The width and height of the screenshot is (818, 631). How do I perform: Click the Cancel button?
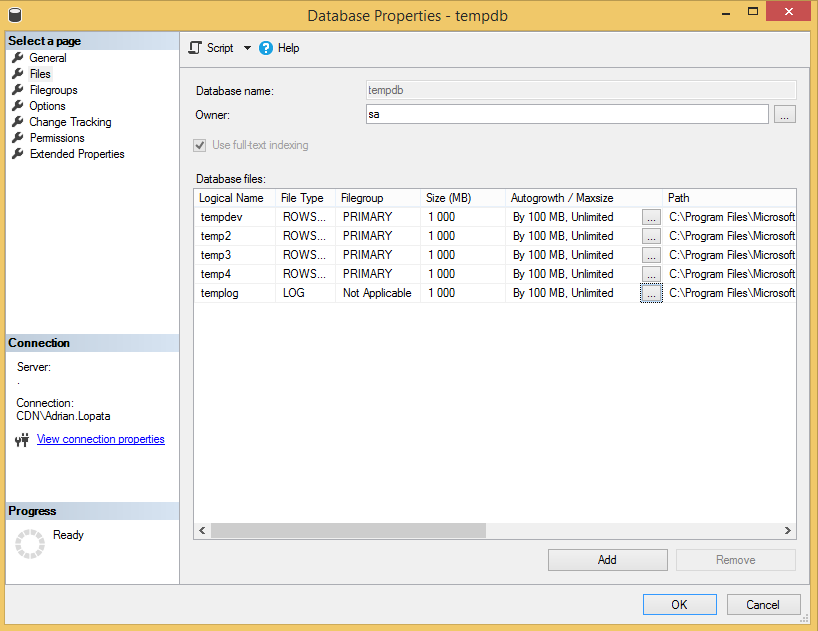(763, 605)
